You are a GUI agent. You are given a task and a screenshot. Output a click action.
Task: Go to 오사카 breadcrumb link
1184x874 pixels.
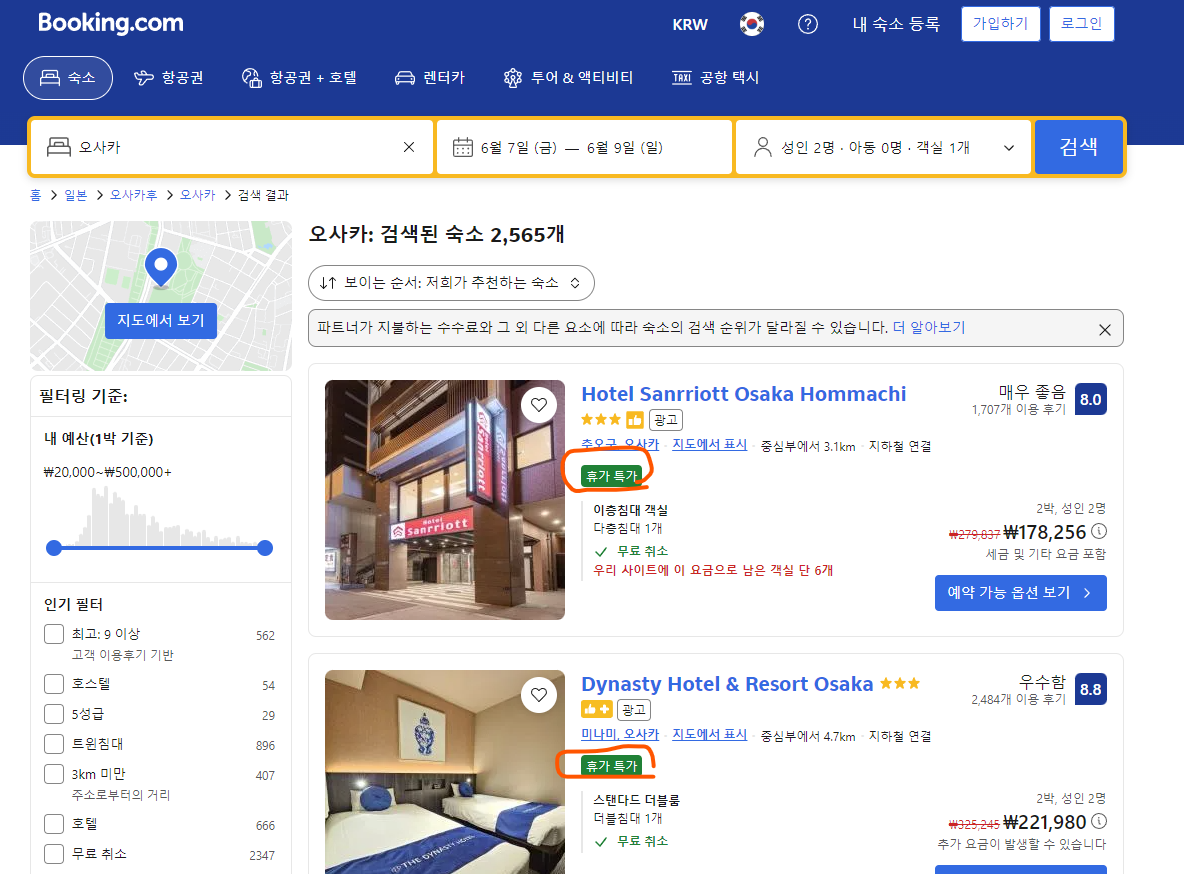198,195
